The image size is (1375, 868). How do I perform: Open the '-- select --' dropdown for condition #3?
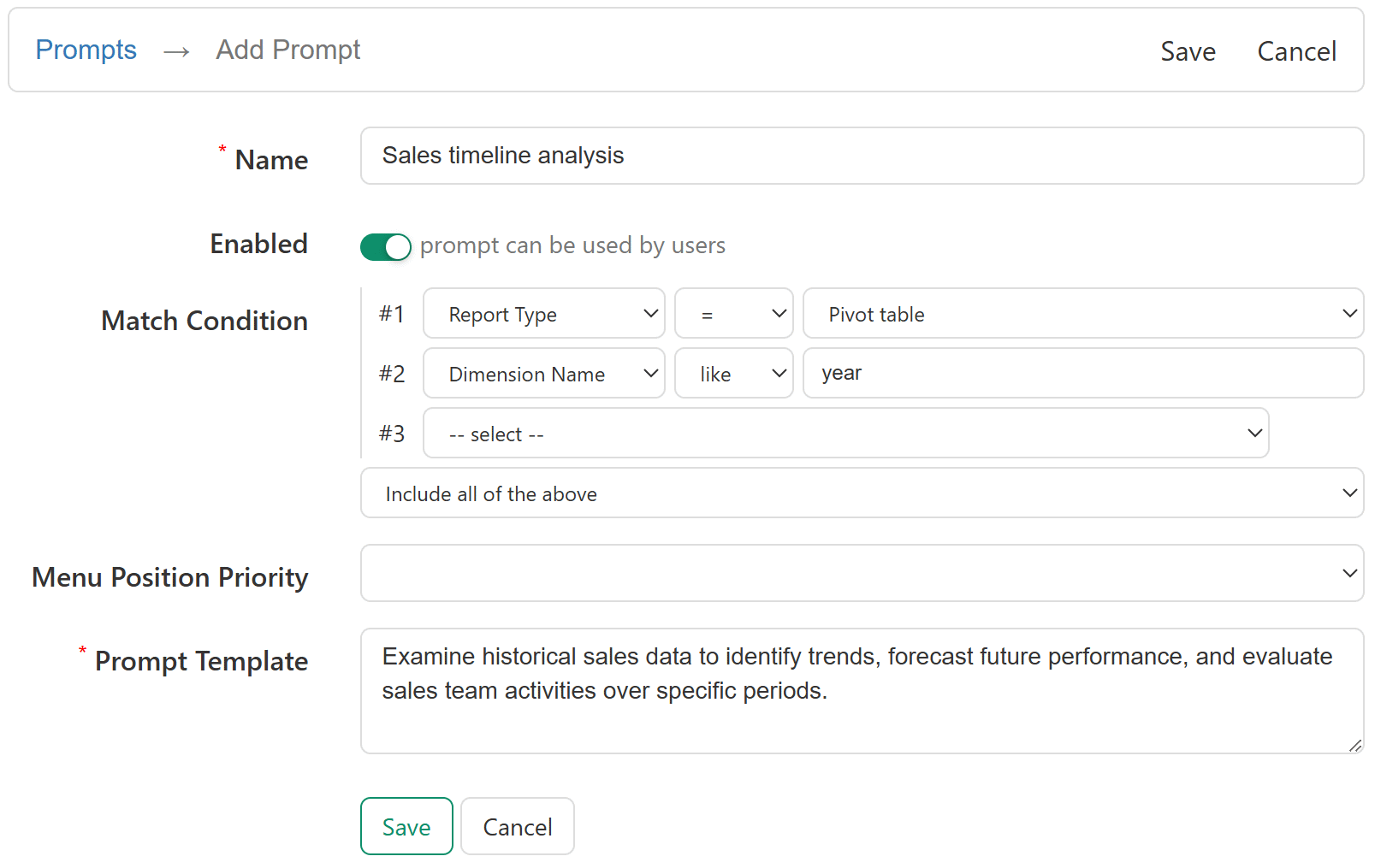(x=845, y=434)
